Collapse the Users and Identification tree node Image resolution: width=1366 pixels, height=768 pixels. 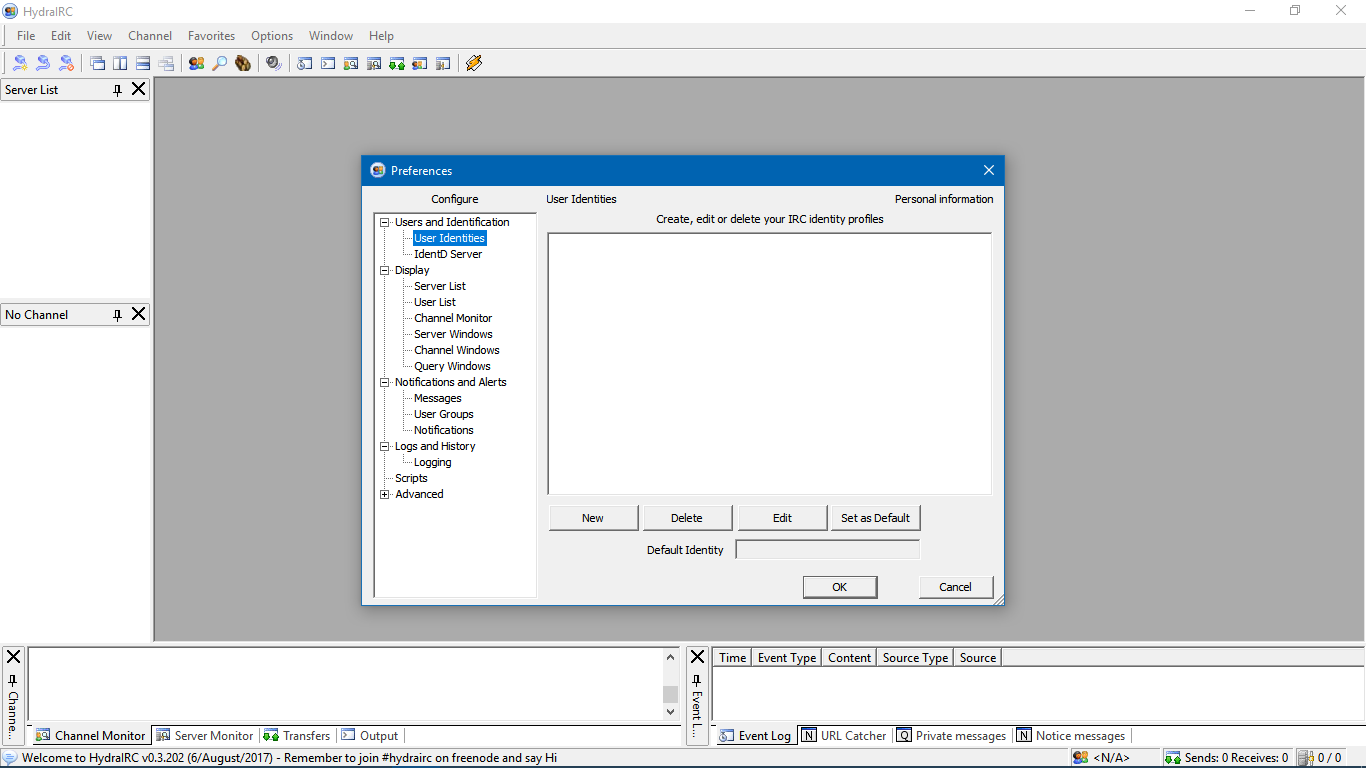pos(385,222)
